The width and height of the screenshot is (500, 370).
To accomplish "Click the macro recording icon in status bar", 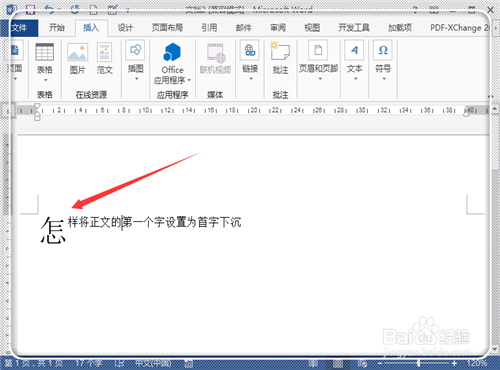I will tap(189, 363).
